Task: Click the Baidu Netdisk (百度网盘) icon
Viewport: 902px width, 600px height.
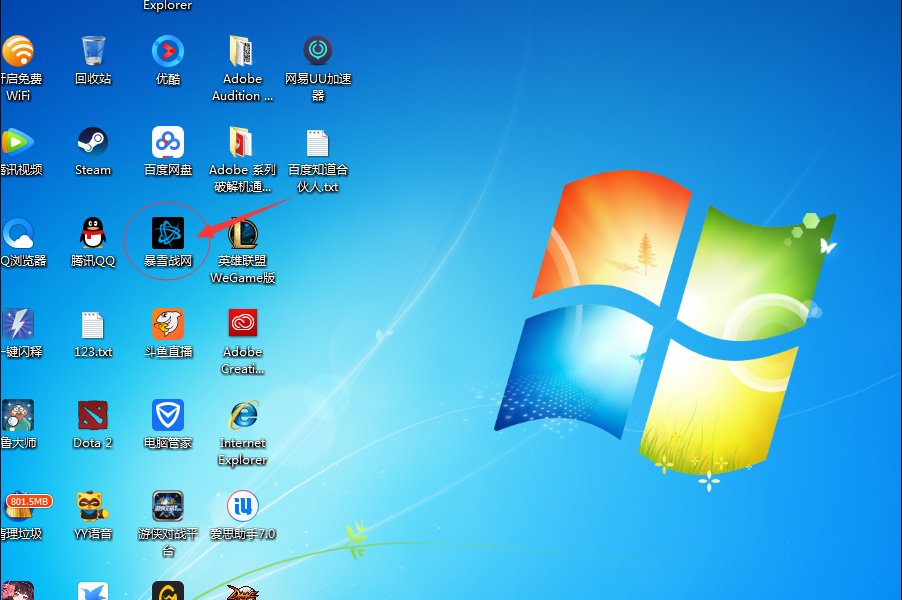Action: (168, 142)
